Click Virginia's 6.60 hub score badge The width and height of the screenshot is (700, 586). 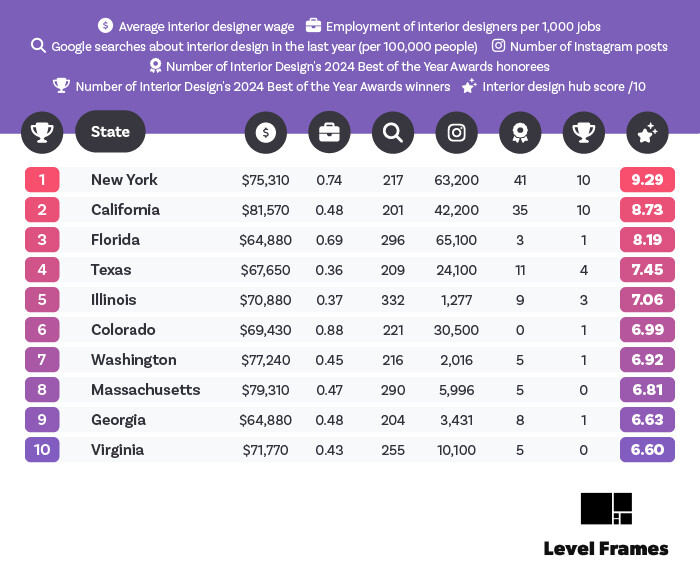coord(647,450)
